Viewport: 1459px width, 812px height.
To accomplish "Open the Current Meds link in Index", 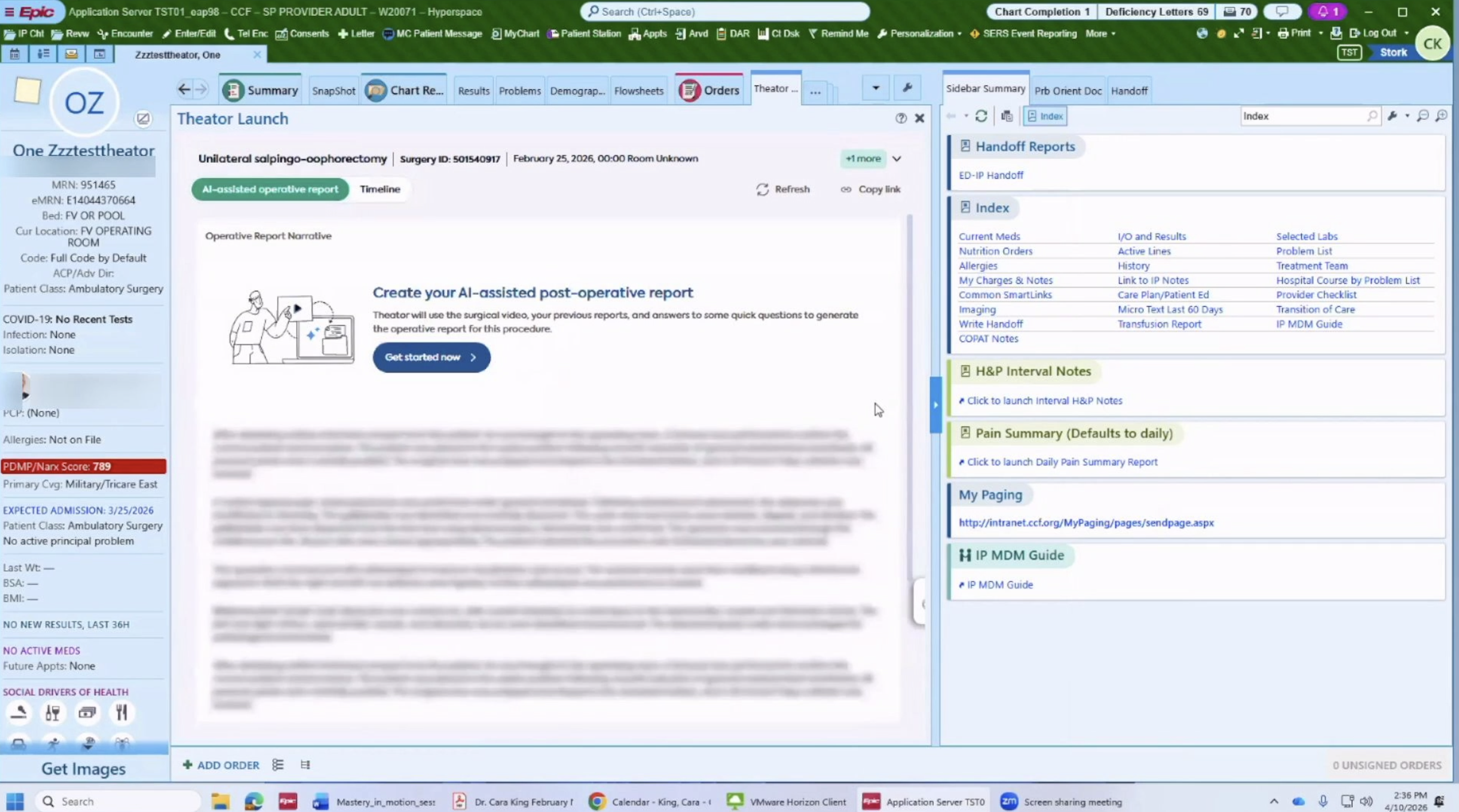I will click(989, 236).
